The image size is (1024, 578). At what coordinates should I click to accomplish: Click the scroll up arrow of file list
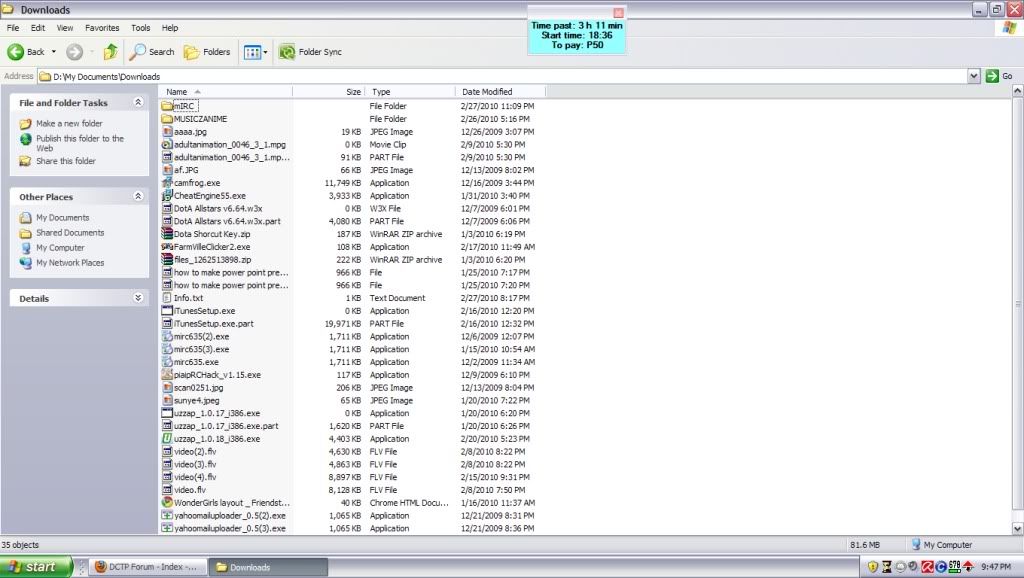(1017, 91)
